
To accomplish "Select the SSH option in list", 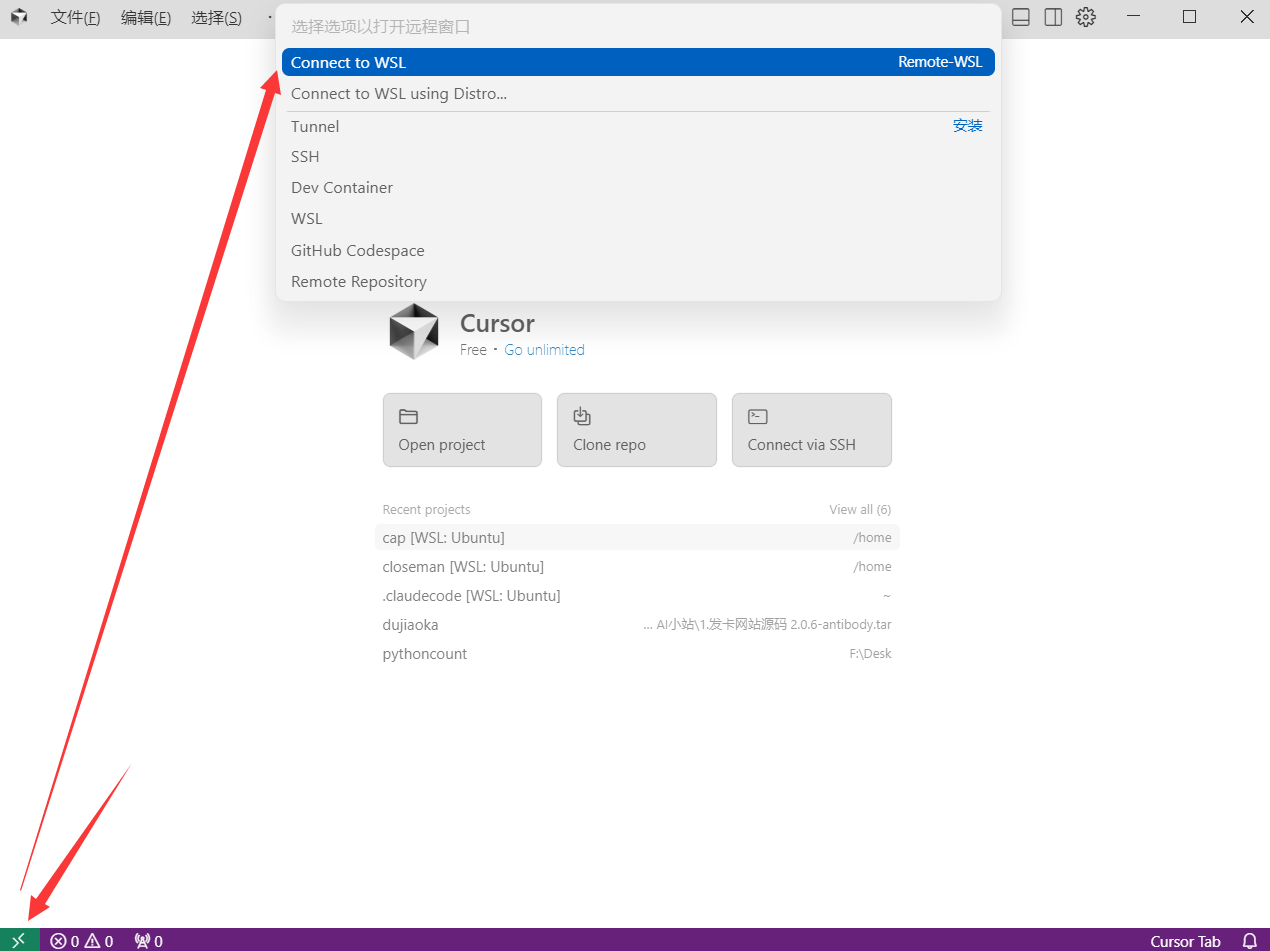I will pos(638,157).
